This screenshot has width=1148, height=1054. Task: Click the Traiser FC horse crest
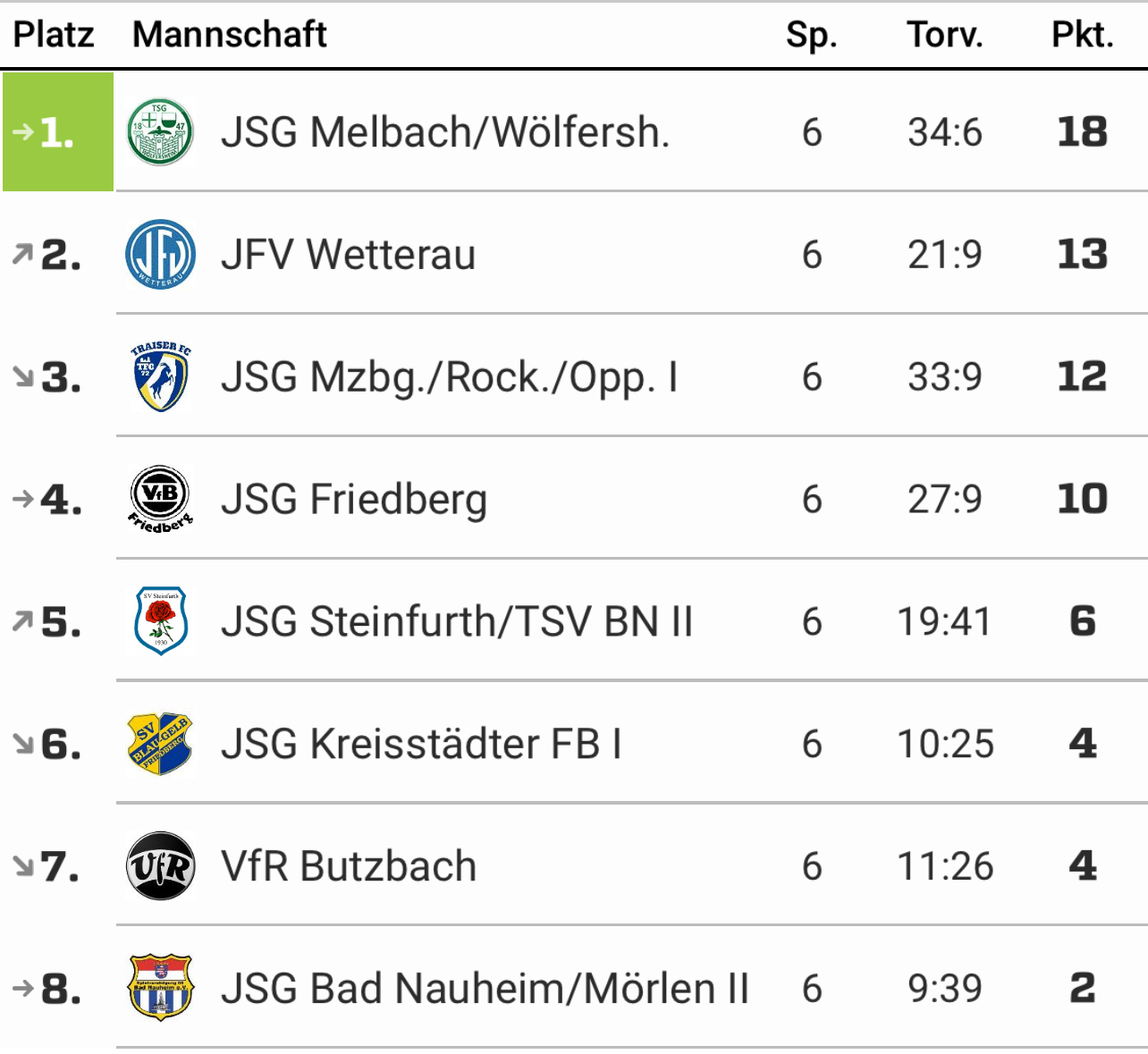[x=160, y=376]
